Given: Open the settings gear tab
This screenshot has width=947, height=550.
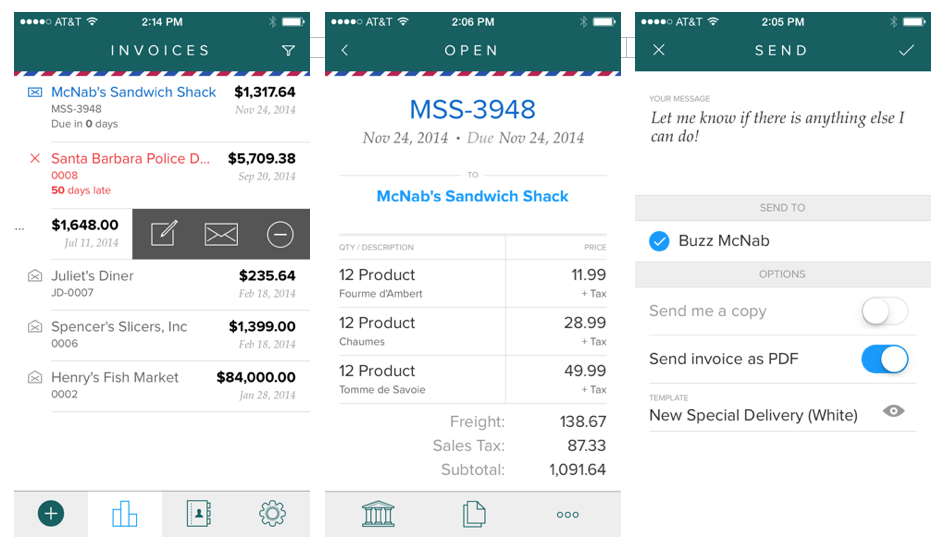Looking at the screenshot, I should (x=272, y=514).
